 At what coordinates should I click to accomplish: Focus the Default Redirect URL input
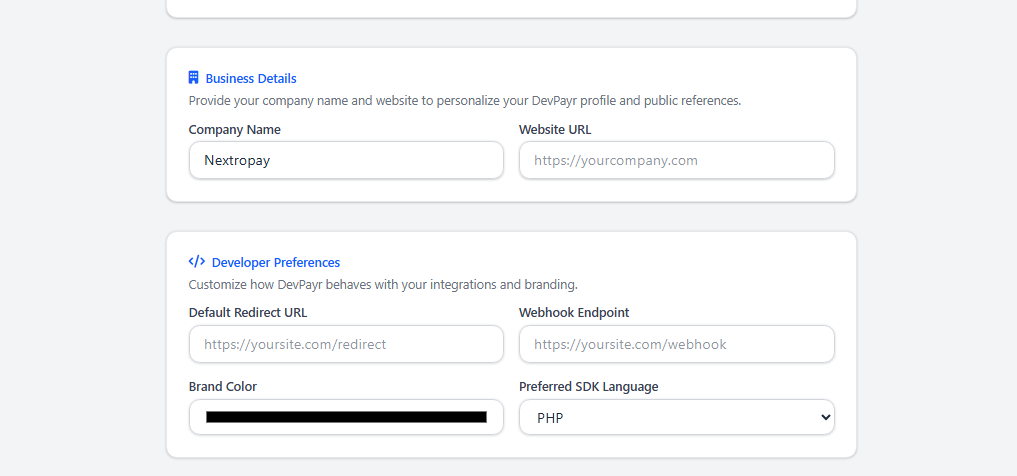click(346, 344)
